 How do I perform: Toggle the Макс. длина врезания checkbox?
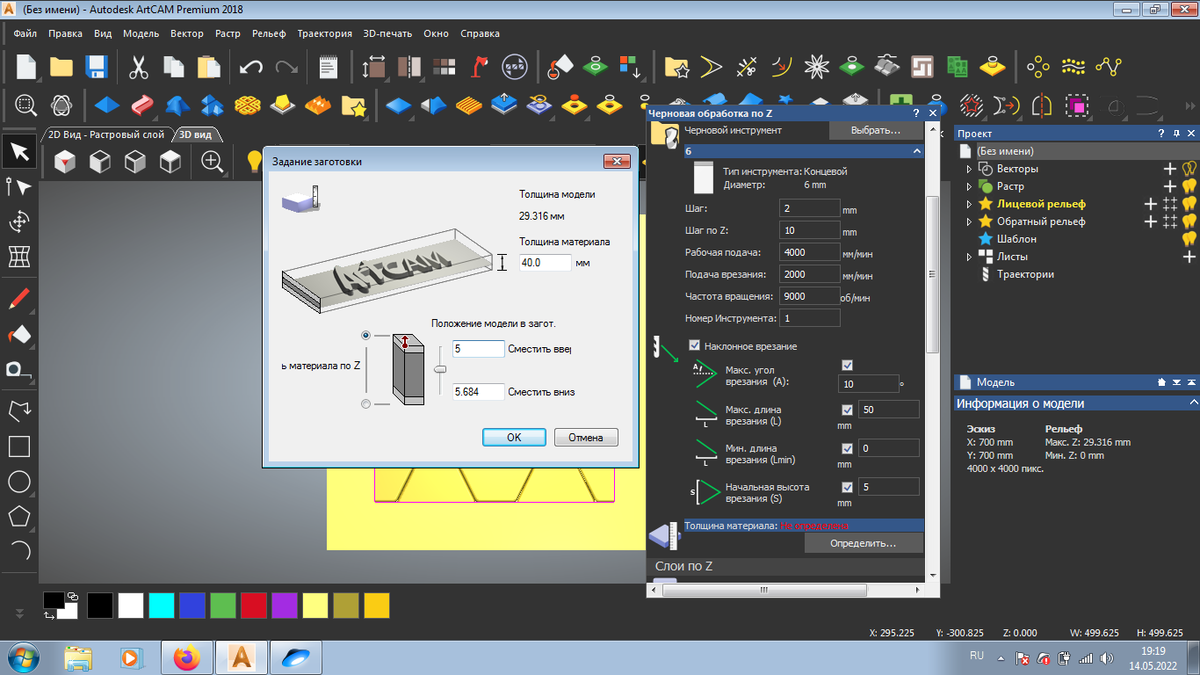(848, 410)
